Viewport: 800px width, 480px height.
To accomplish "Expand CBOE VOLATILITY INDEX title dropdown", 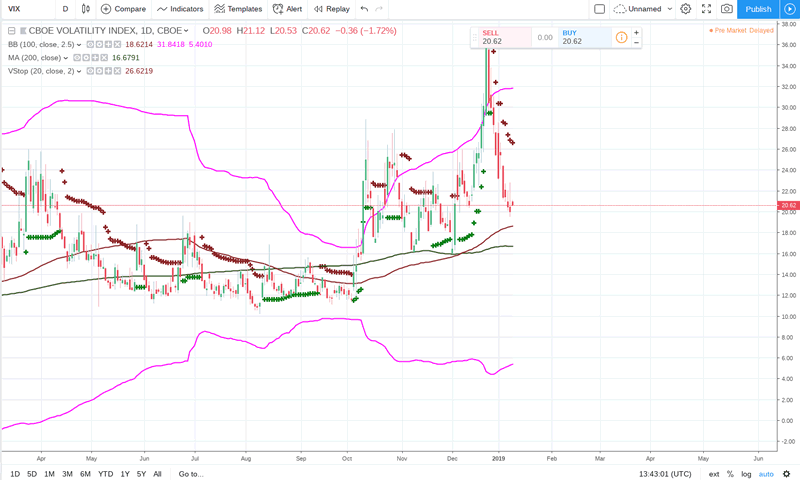I will click(x=186, y=31).
